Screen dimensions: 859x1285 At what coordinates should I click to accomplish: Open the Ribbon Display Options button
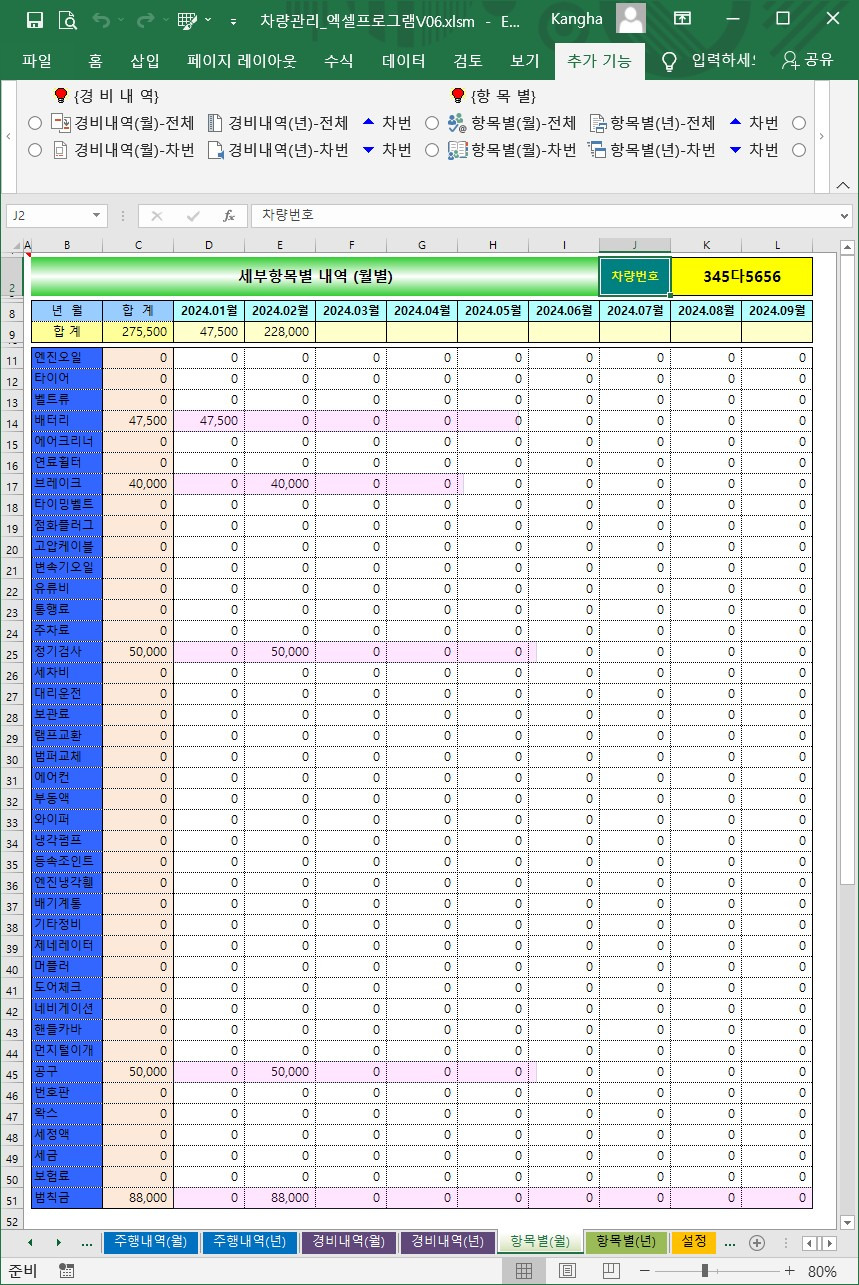coord(683,19)
